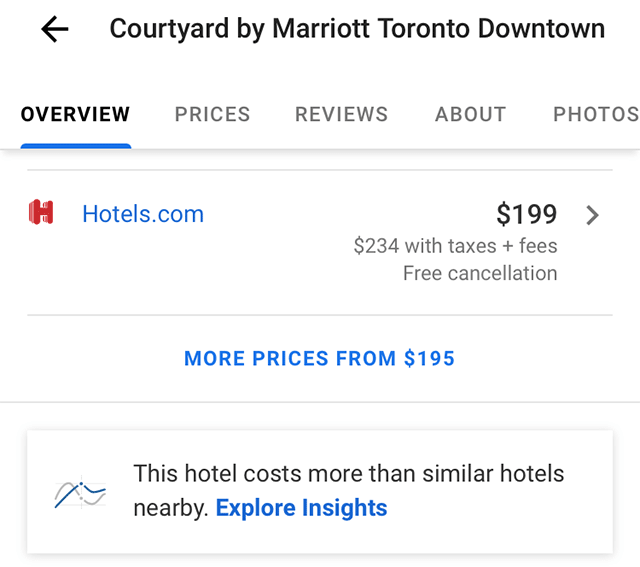Tap the price insights chart icon

80,493
